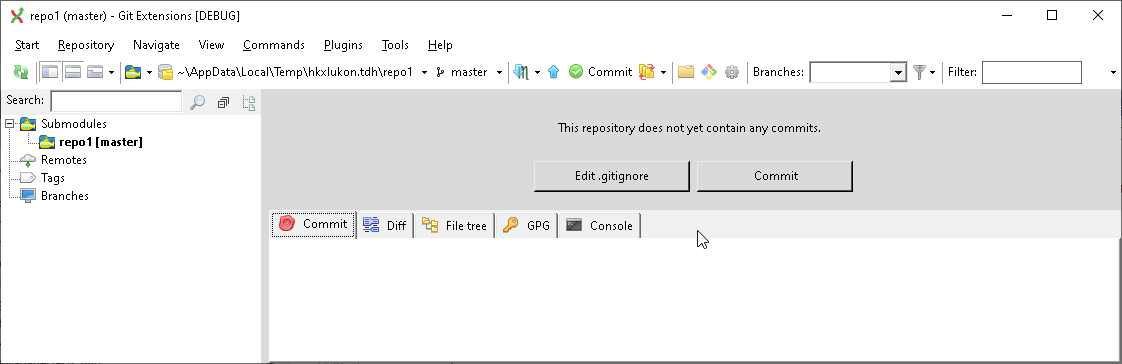Image resolution: width=1122 pixels, height=364 pixels.
Task: Select the third layout toggle icon
Action: [x=95, y=72]
